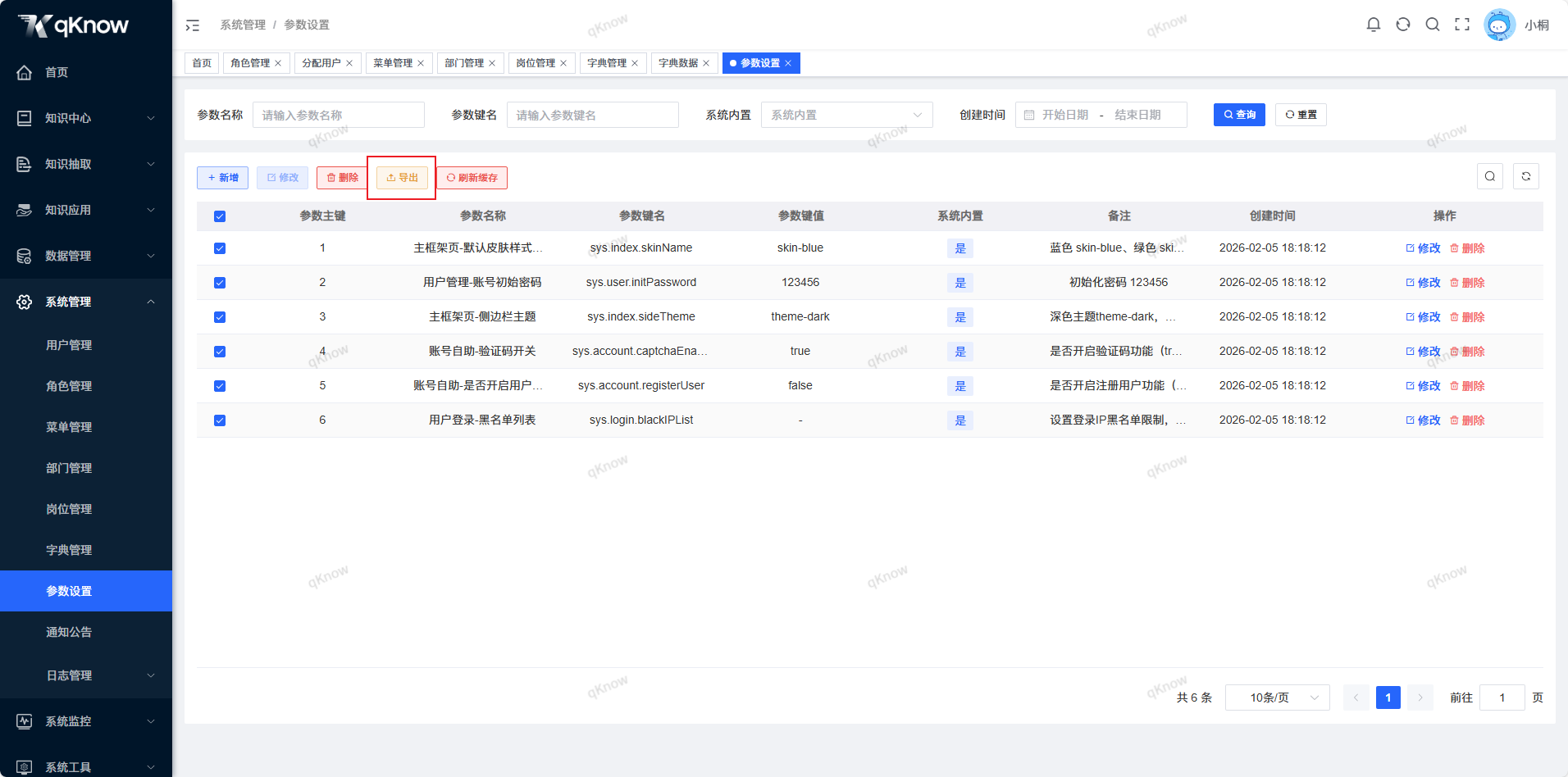Open the notifications bell icon
The width and height of the screenshot is (1568, 777).
tap(1374, 25)
